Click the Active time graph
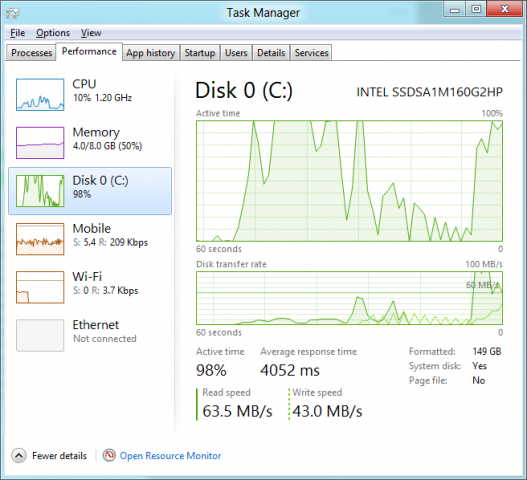The image size is (527, 480). (349, 181)
